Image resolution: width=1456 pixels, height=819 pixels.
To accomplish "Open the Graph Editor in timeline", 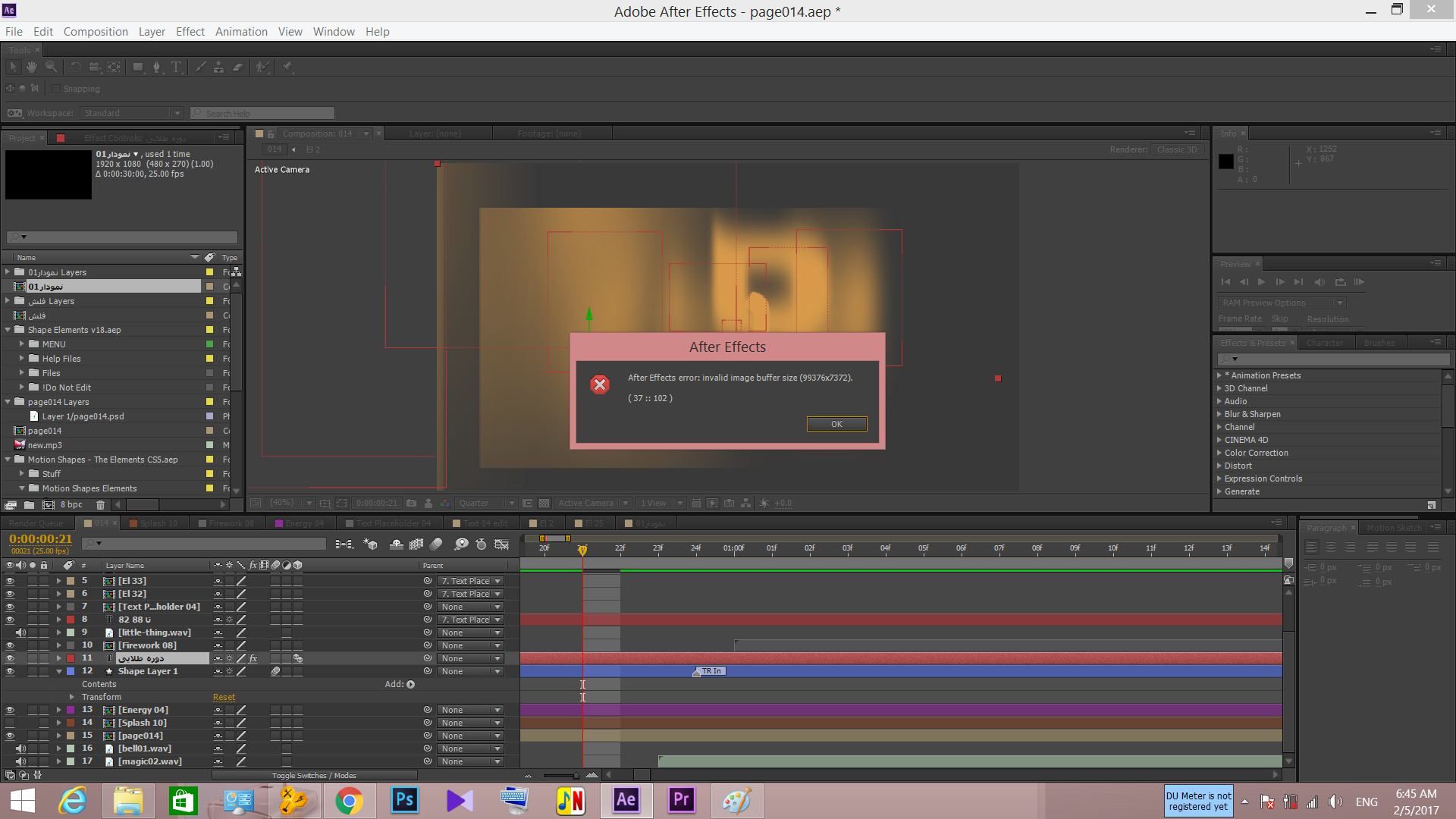I will click(501, 544).
